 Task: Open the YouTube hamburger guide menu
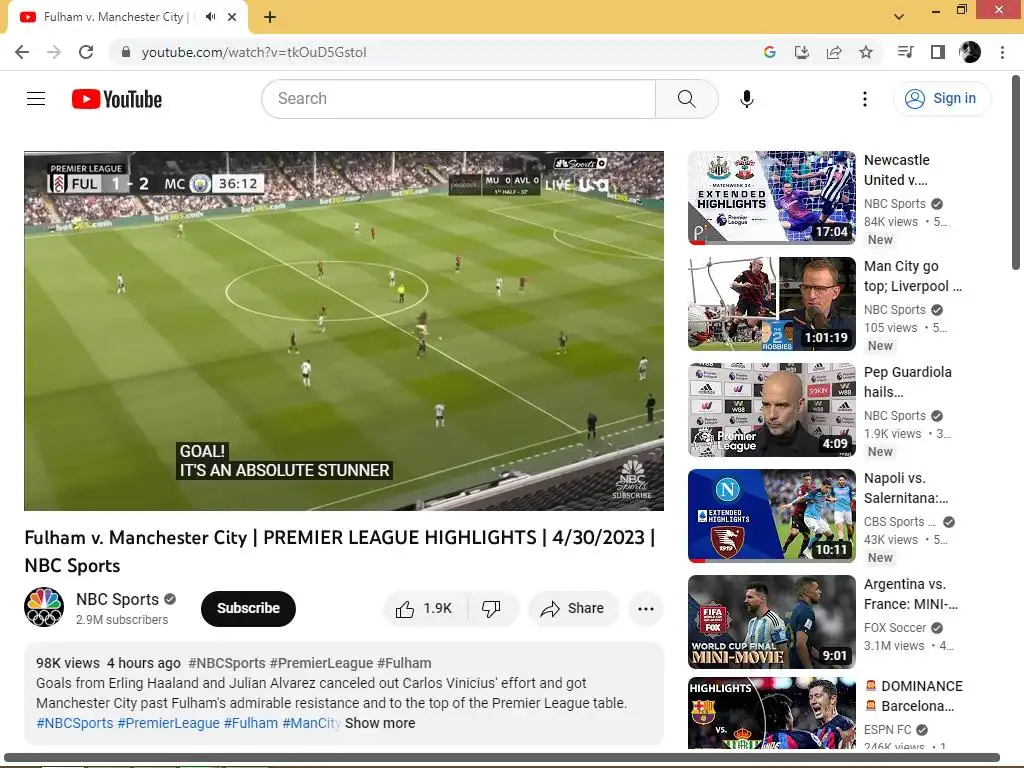[x=36, y=99]
